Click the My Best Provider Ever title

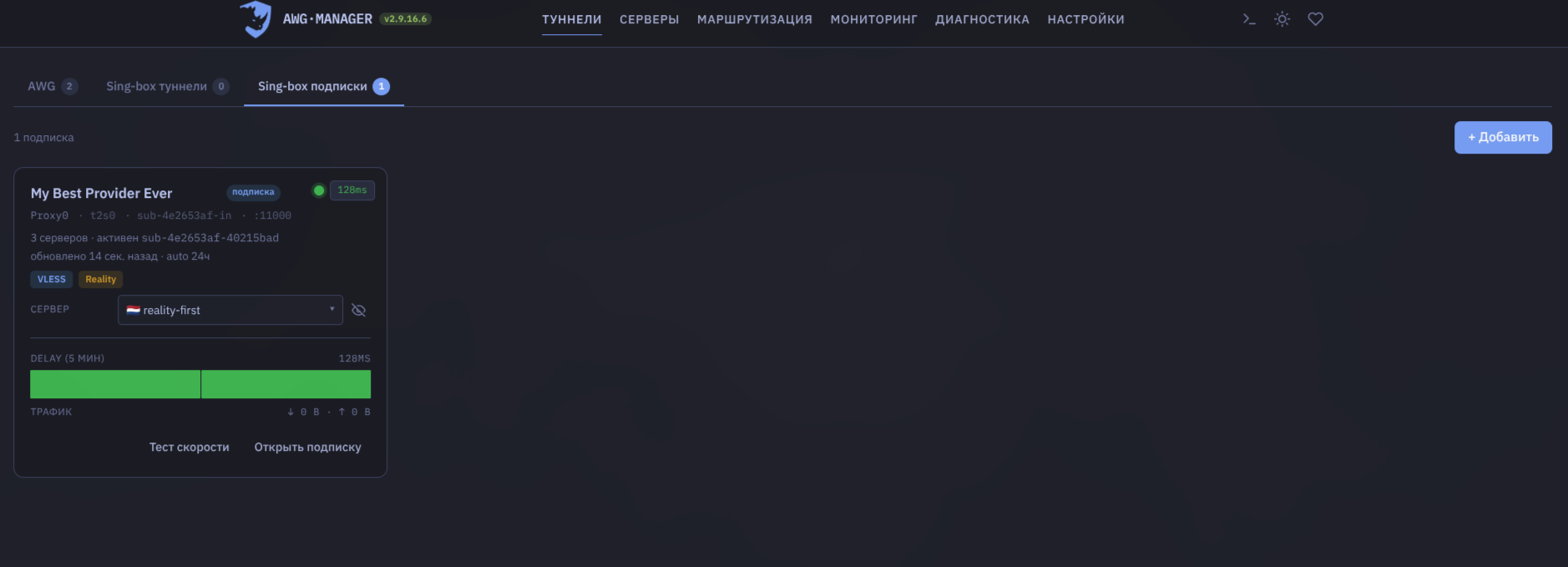point(102,193)
